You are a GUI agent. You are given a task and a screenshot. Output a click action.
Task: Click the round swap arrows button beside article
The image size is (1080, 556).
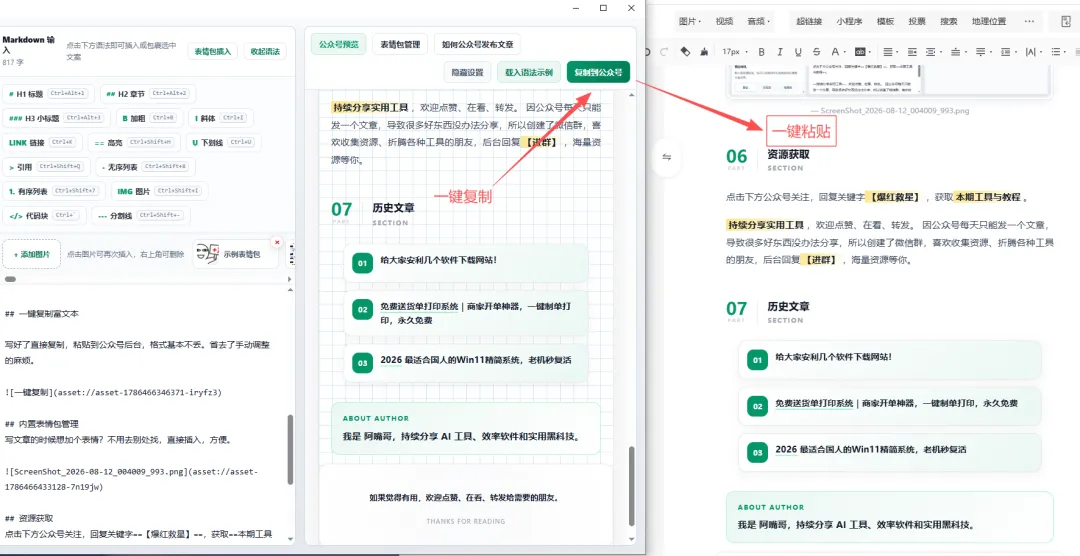tap(667, 157)
